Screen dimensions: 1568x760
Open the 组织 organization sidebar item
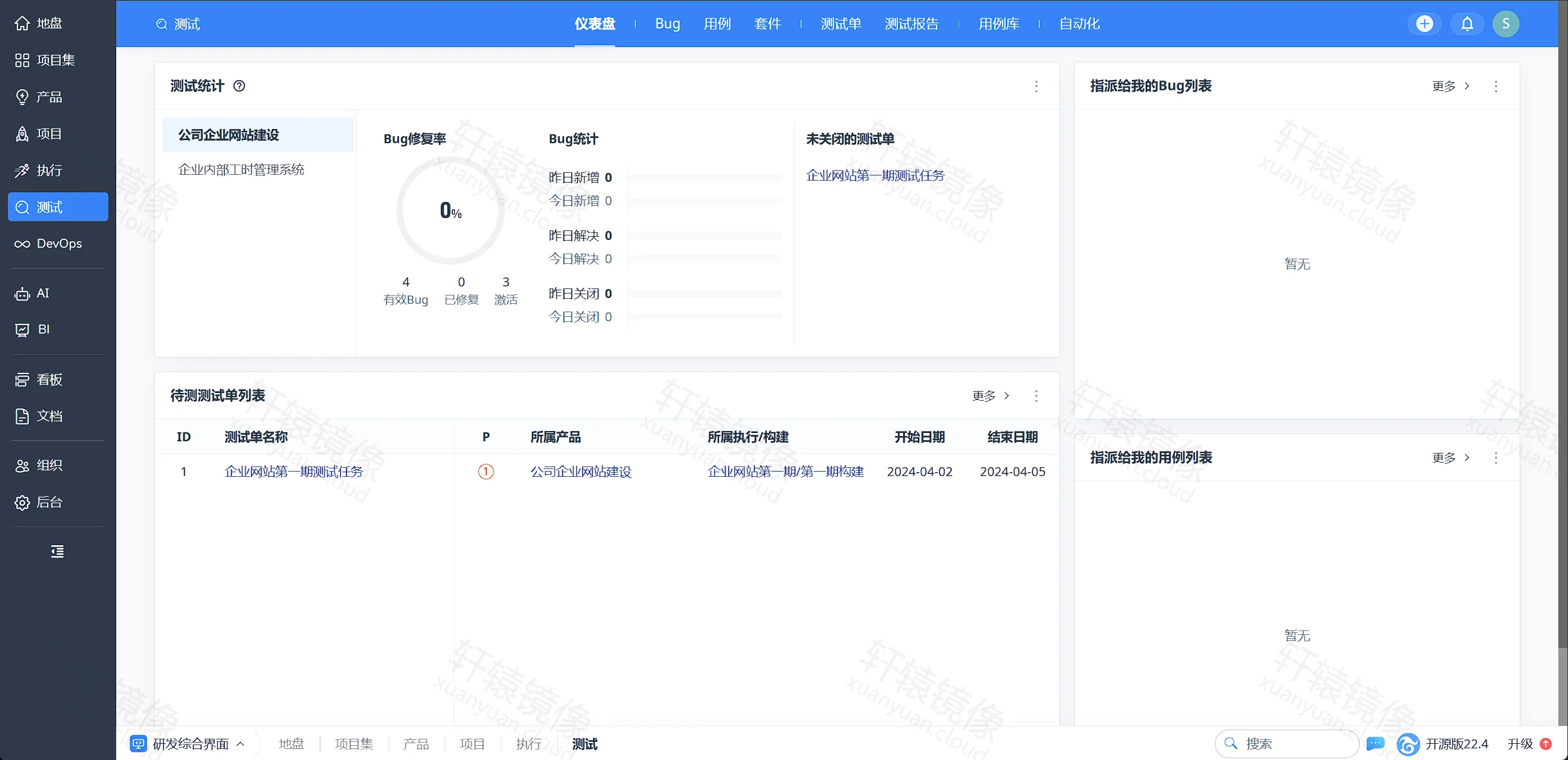[57, 465]
